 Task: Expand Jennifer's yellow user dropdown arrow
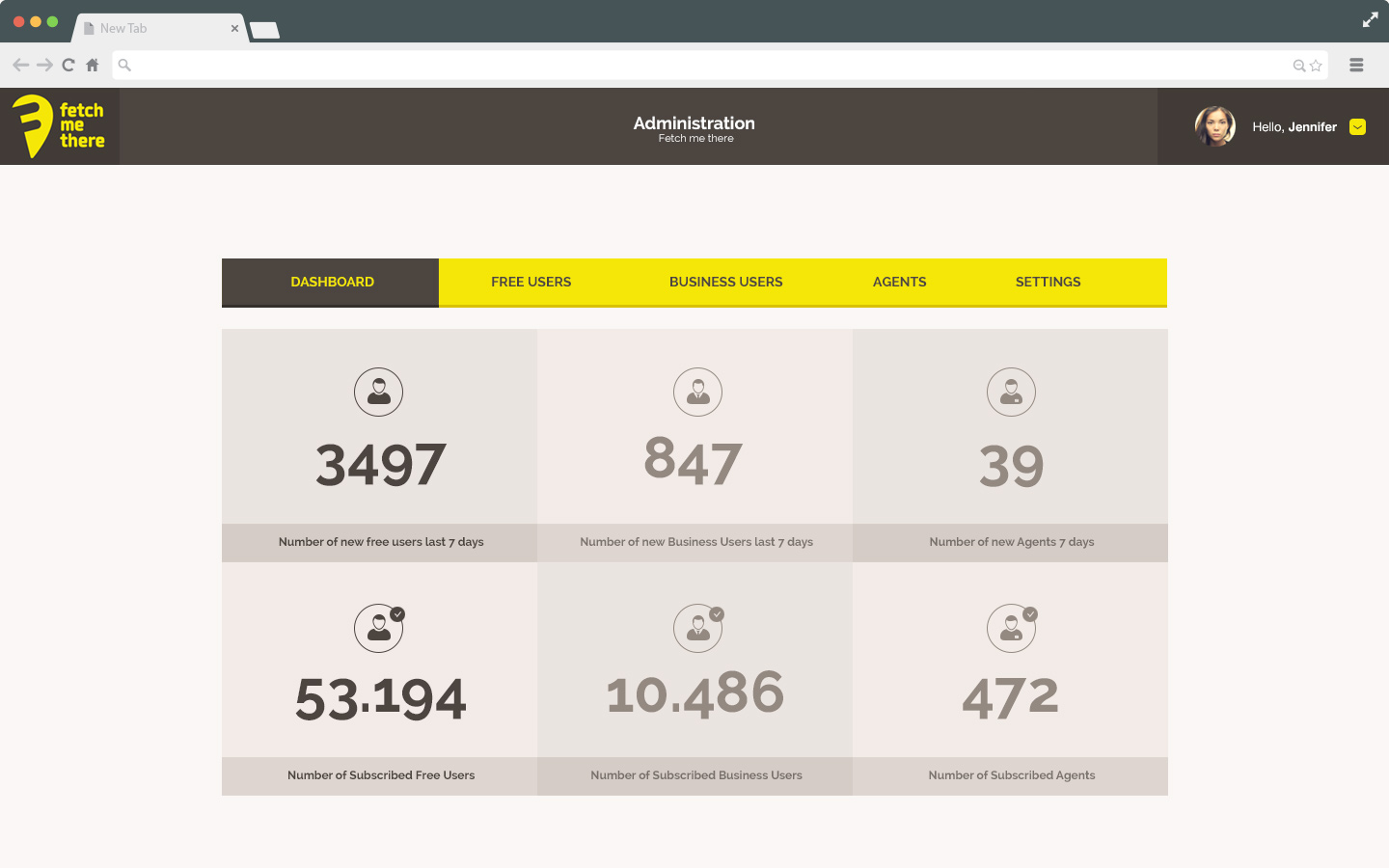[1357, 127]
